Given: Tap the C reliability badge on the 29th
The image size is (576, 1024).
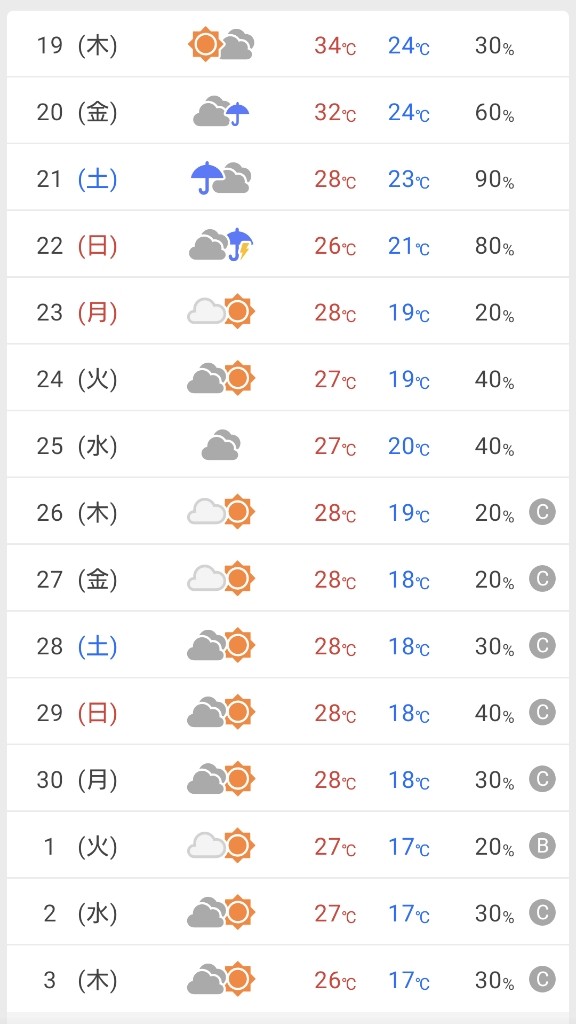Looking at the screenshot, I should tap(542, 712).
